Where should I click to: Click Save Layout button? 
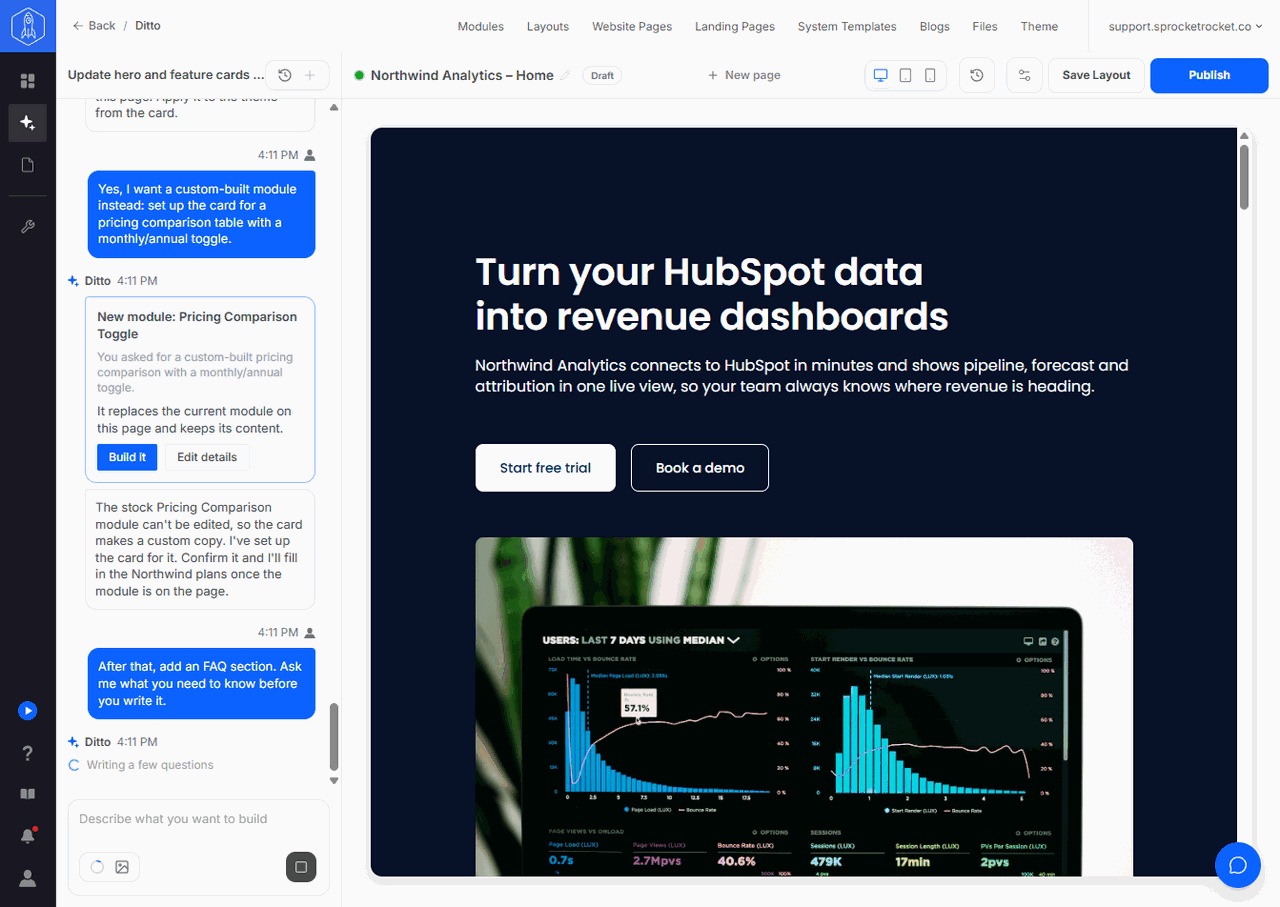point(1096,75)
